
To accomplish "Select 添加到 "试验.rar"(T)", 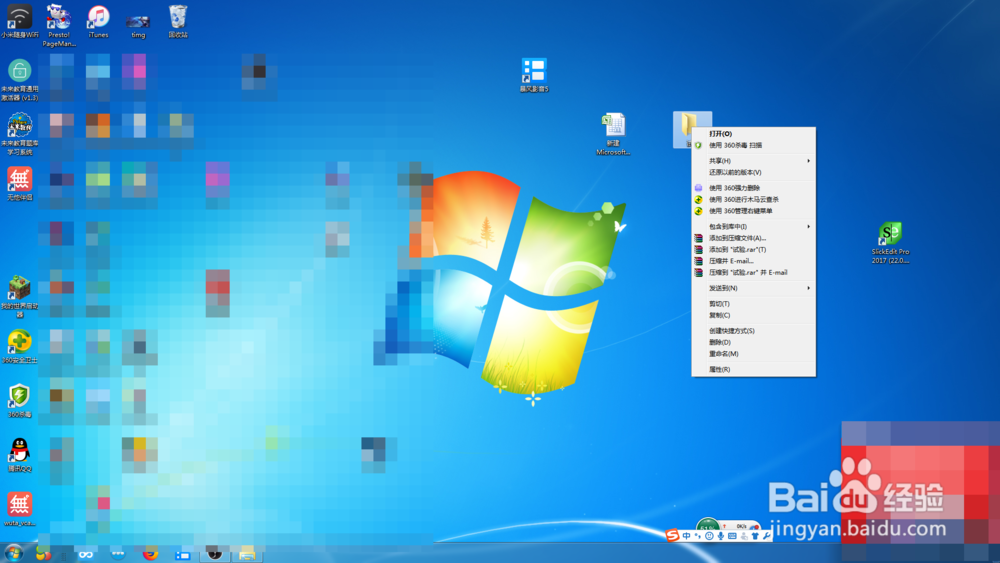I will click(754, 249).
